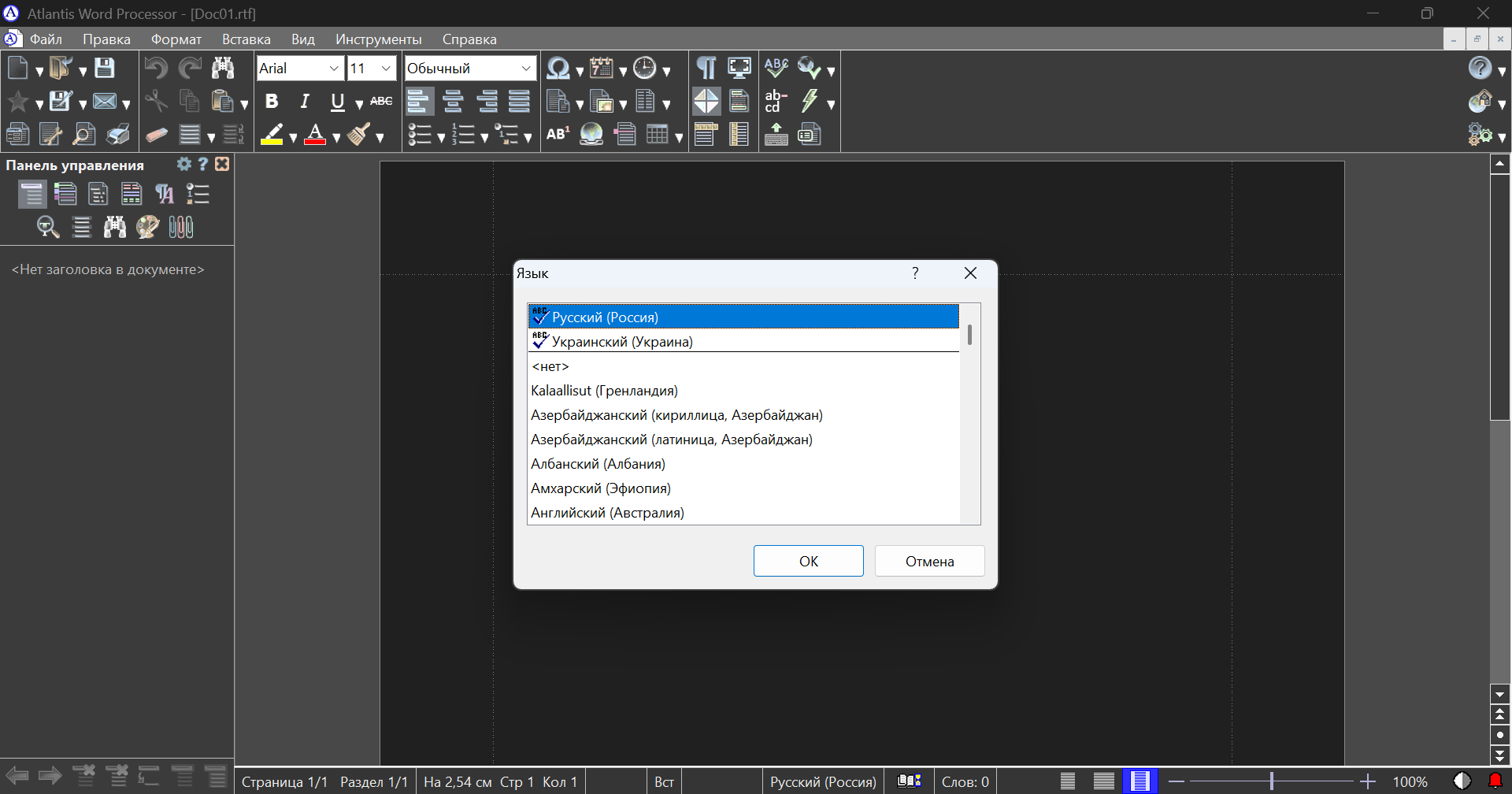Select Украинский (Украина) in list
The width and height of the screenshot is (1512, 794).
pyautogui.click(x=743, y=341)
